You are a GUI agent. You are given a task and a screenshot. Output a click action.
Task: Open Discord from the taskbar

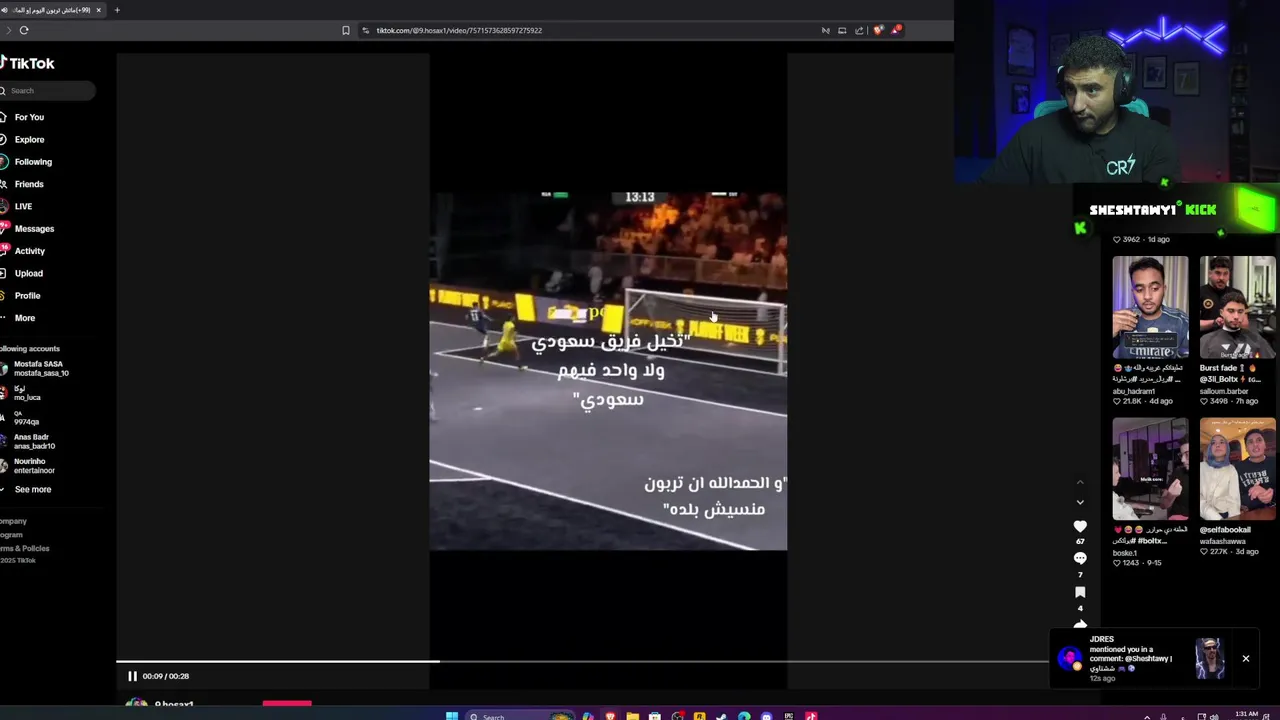[x=766, y=716]
